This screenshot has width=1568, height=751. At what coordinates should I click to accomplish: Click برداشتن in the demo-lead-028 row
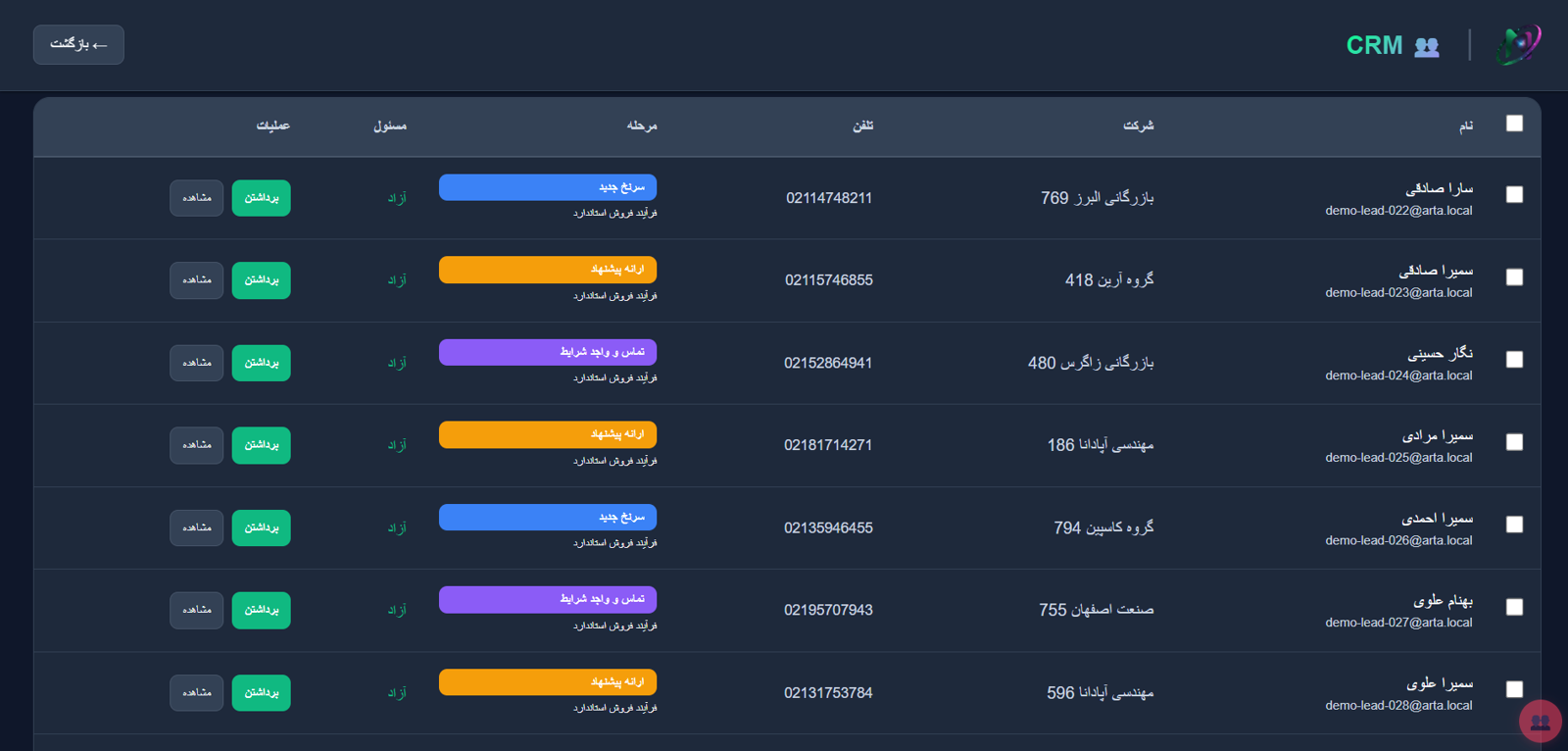click(x=261, y=692)
